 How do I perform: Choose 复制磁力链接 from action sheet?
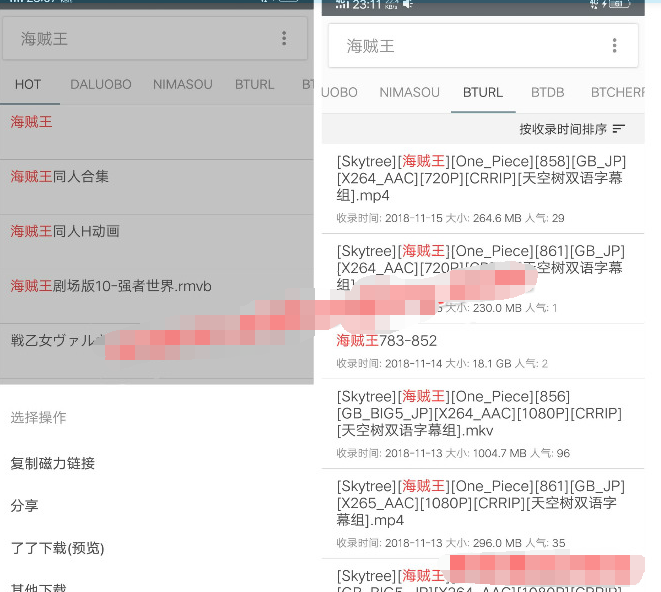coord(53,463)
